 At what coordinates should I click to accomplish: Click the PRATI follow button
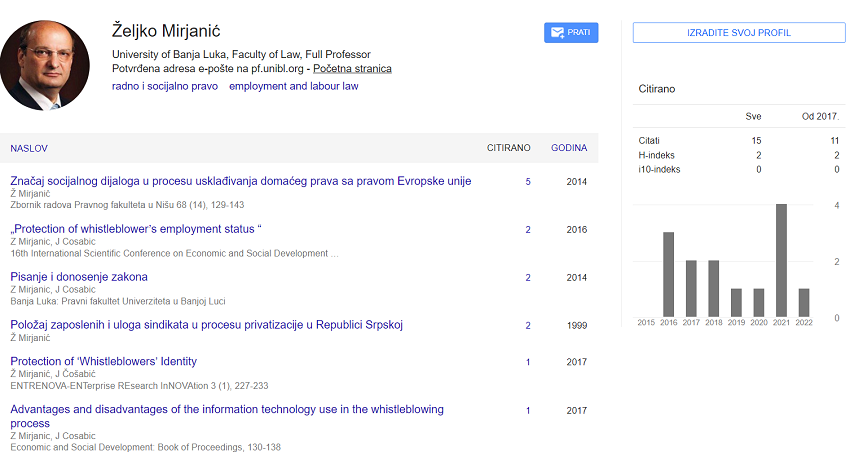[x=570, y=33]
